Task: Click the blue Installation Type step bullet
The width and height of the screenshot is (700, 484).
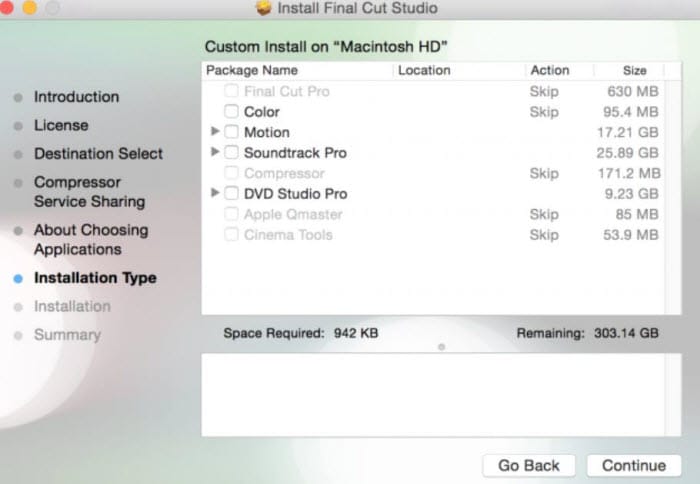Action: click(x=18, y=279)
